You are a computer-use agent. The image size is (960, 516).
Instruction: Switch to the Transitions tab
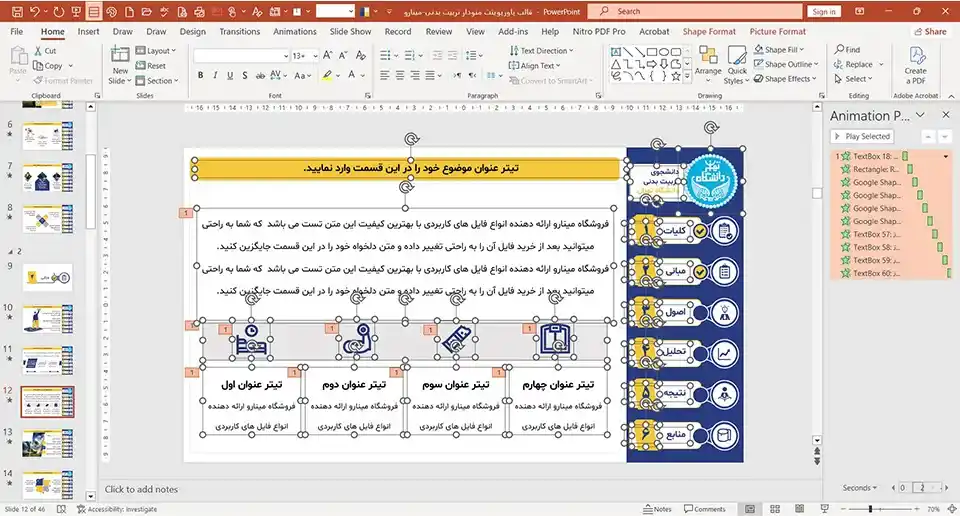[239, 31]
